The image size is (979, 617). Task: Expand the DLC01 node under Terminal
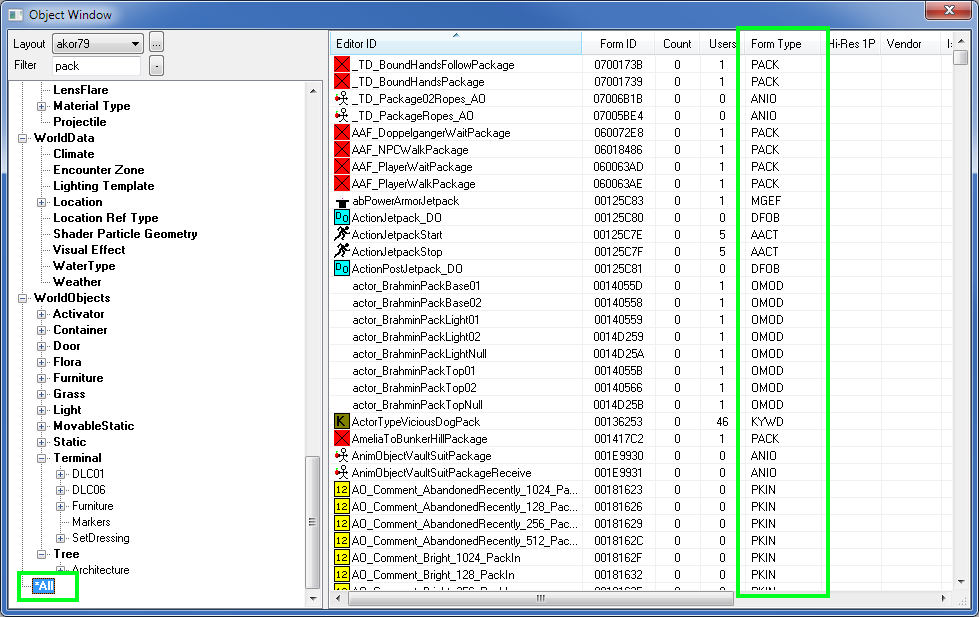click(x=61, y=474)
